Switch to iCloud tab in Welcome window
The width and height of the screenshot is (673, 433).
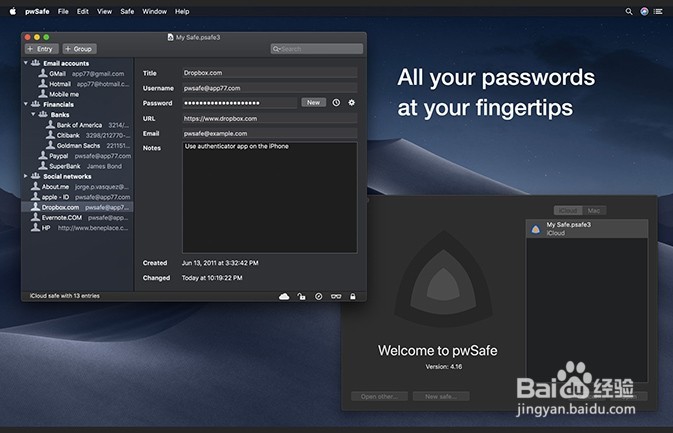[568, 210]
